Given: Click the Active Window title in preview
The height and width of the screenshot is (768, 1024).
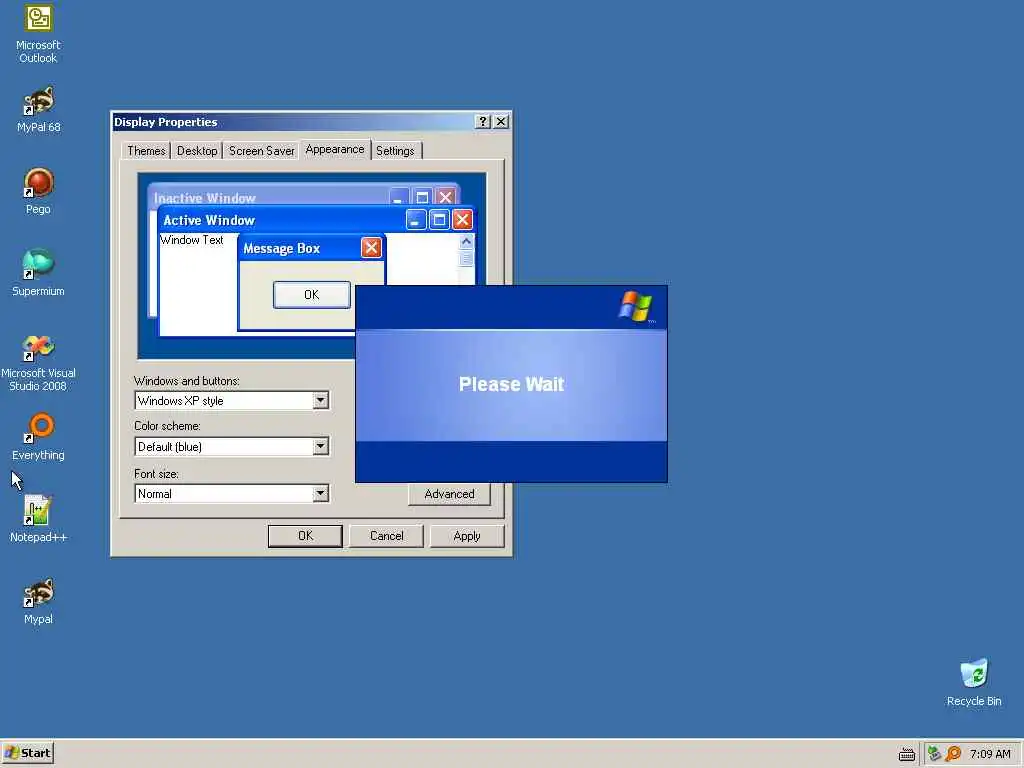Looking at the screenshot, I should pos(209,220).
